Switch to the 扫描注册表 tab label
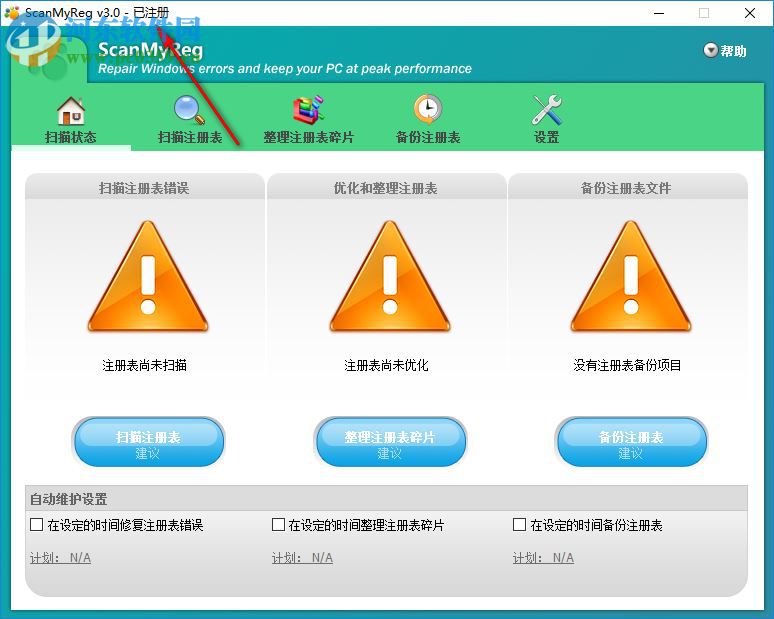774x619 pixels. pyautogui.click(x=190, y=137)
